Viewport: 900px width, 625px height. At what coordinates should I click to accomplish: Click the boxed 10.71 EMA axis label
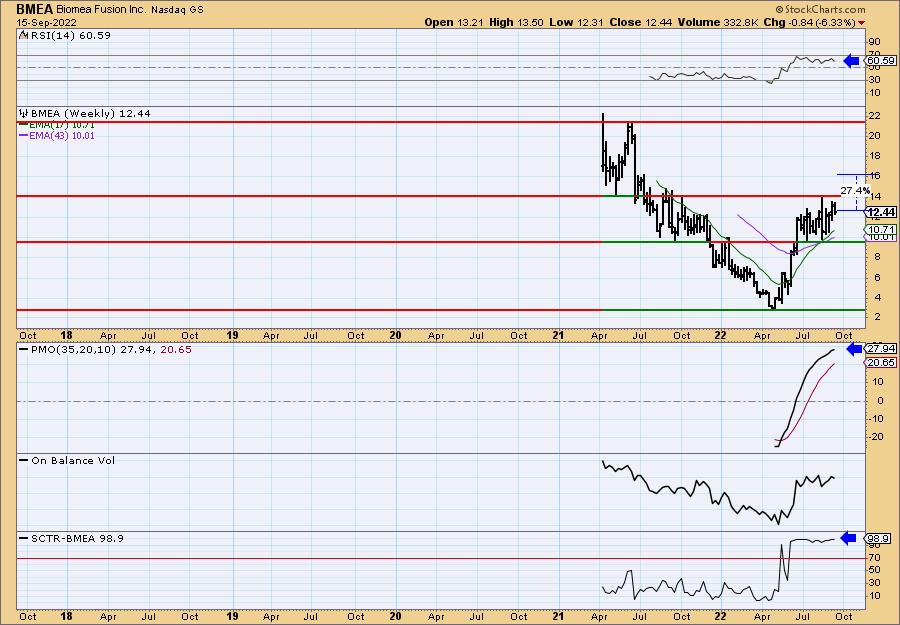click(882, 230)
